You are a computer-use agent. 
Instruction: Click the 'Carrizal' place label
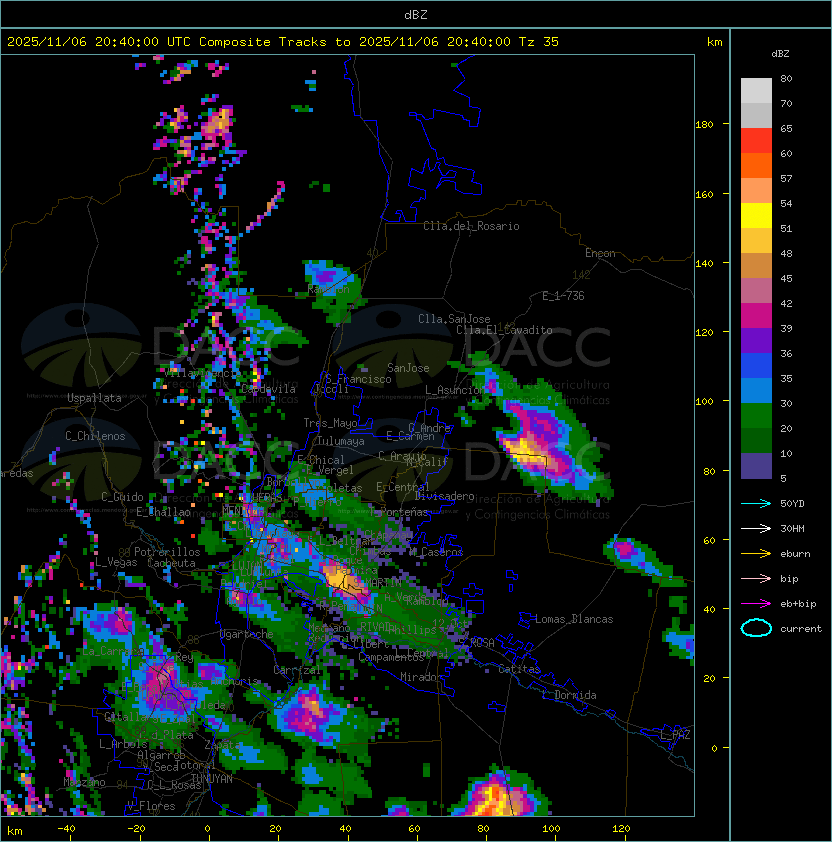click(x=297, y=670)
